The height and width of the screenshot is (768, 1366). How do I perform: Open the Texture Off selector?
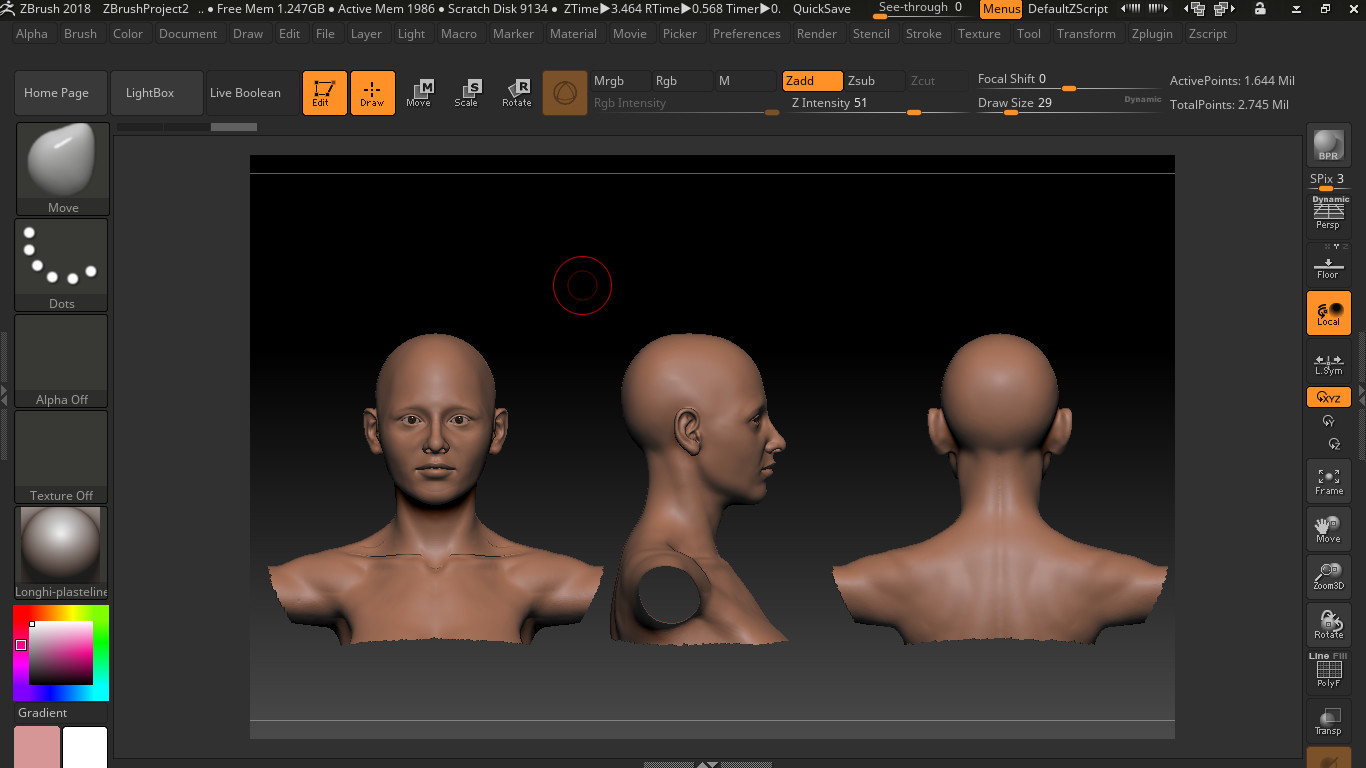[62, 455]
